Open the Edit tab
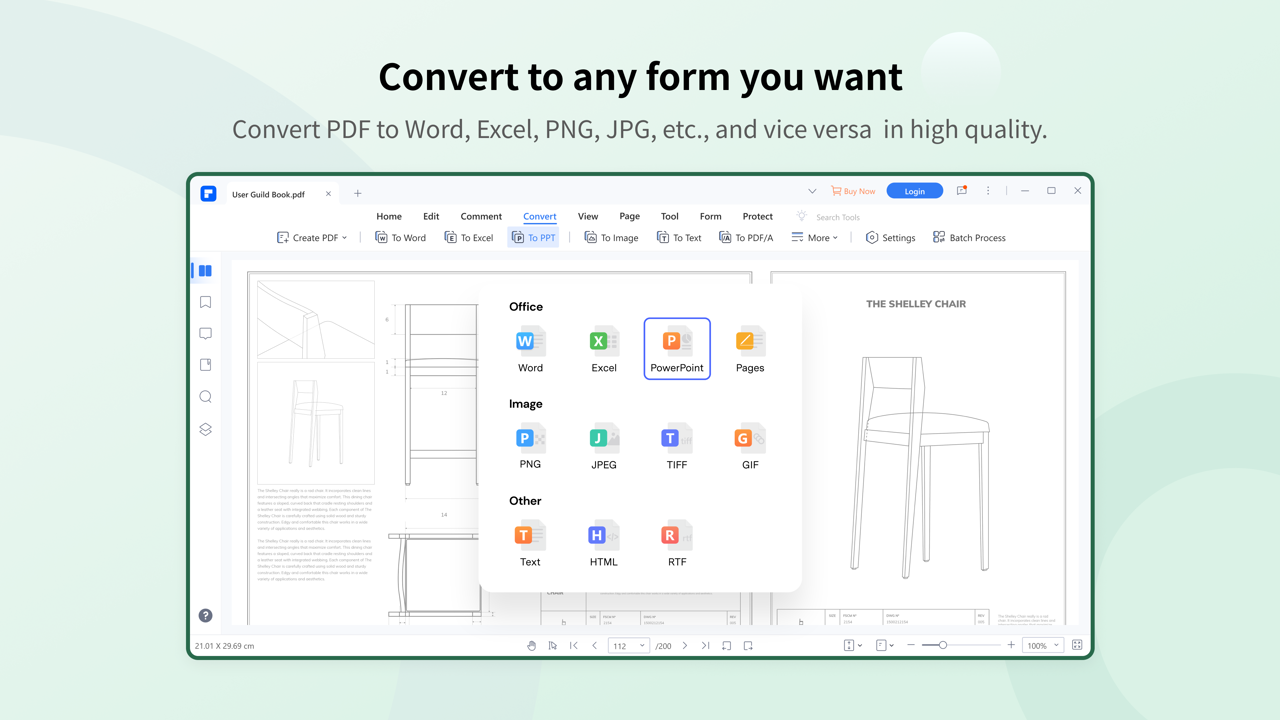 (431, 216)
